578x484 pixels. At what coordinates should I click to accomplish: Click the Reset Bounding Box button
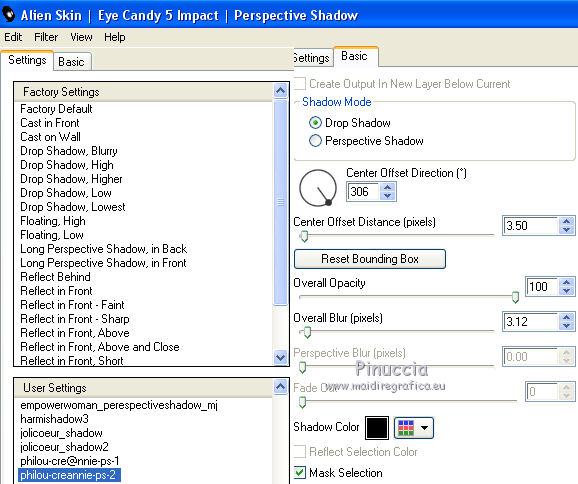coord(370,259)
